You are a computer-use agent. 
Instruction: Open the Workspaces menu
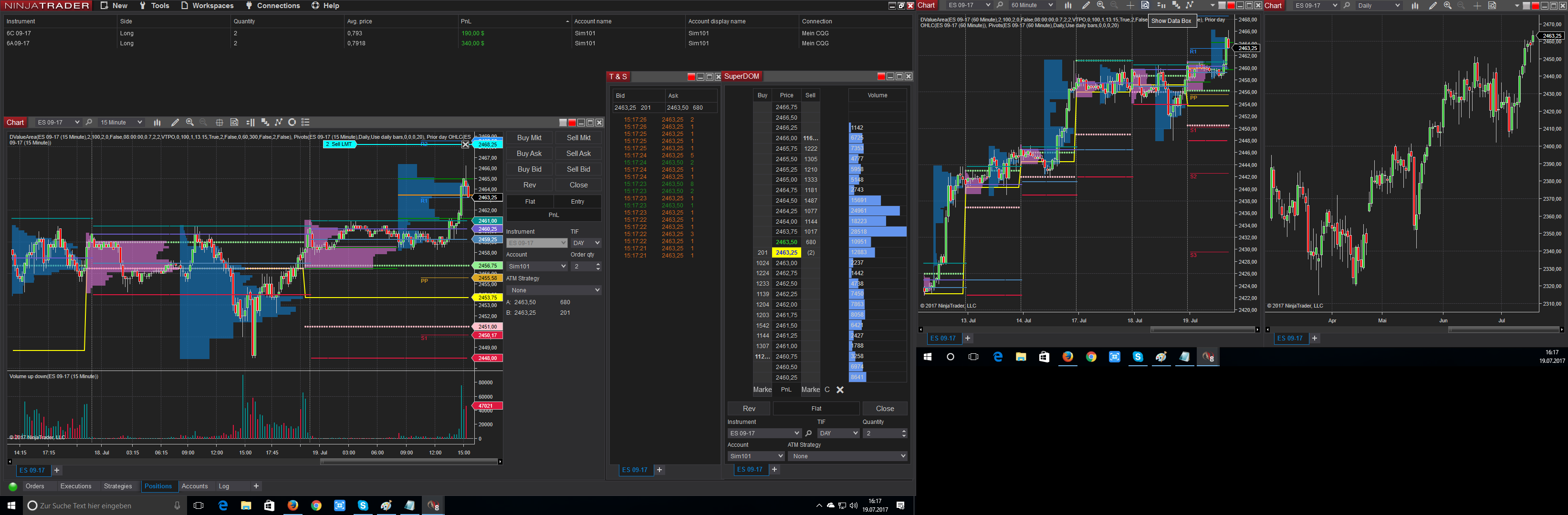pyautogui.click(x=207, y=5)
